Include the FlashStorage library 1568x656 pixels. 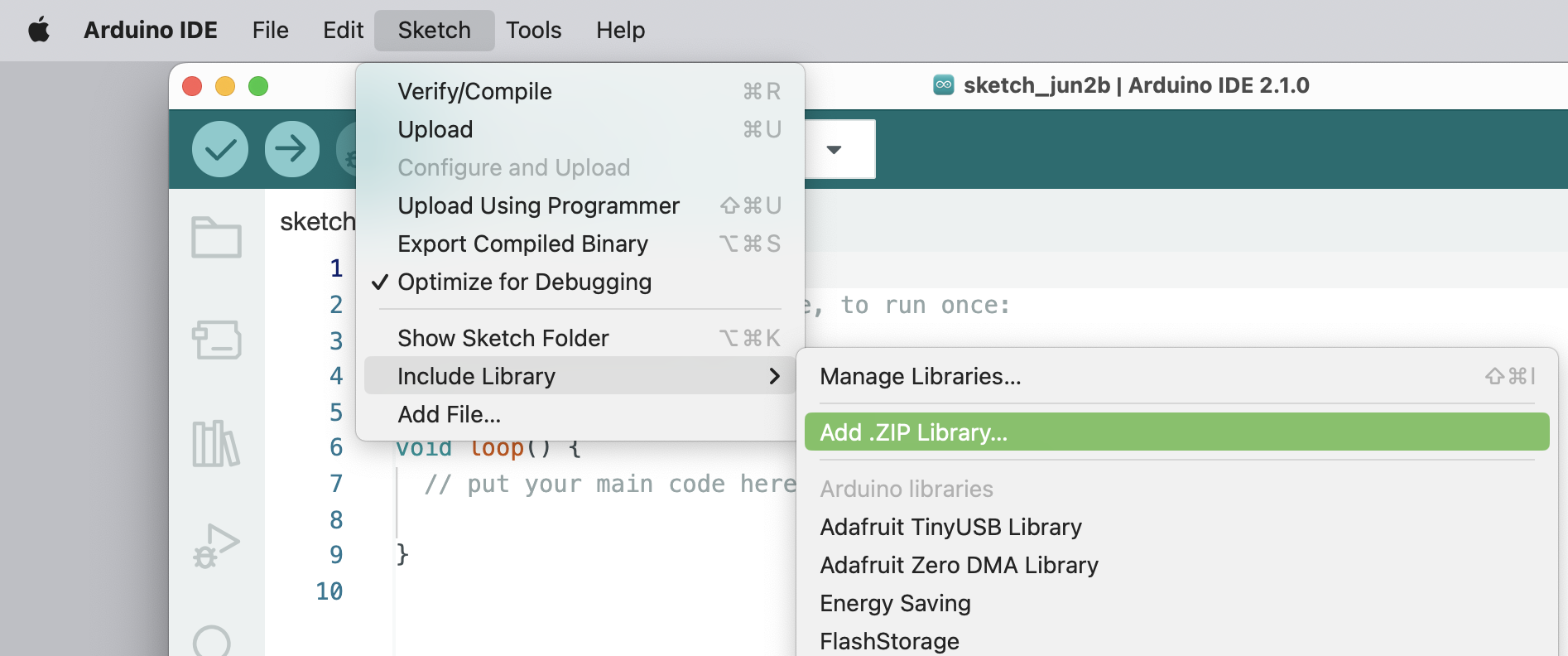1176,641
